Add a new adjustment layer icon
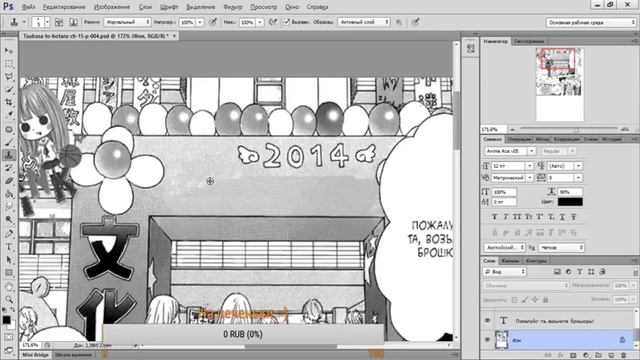Viewport: 640px width, 360px height. point(586,356)
